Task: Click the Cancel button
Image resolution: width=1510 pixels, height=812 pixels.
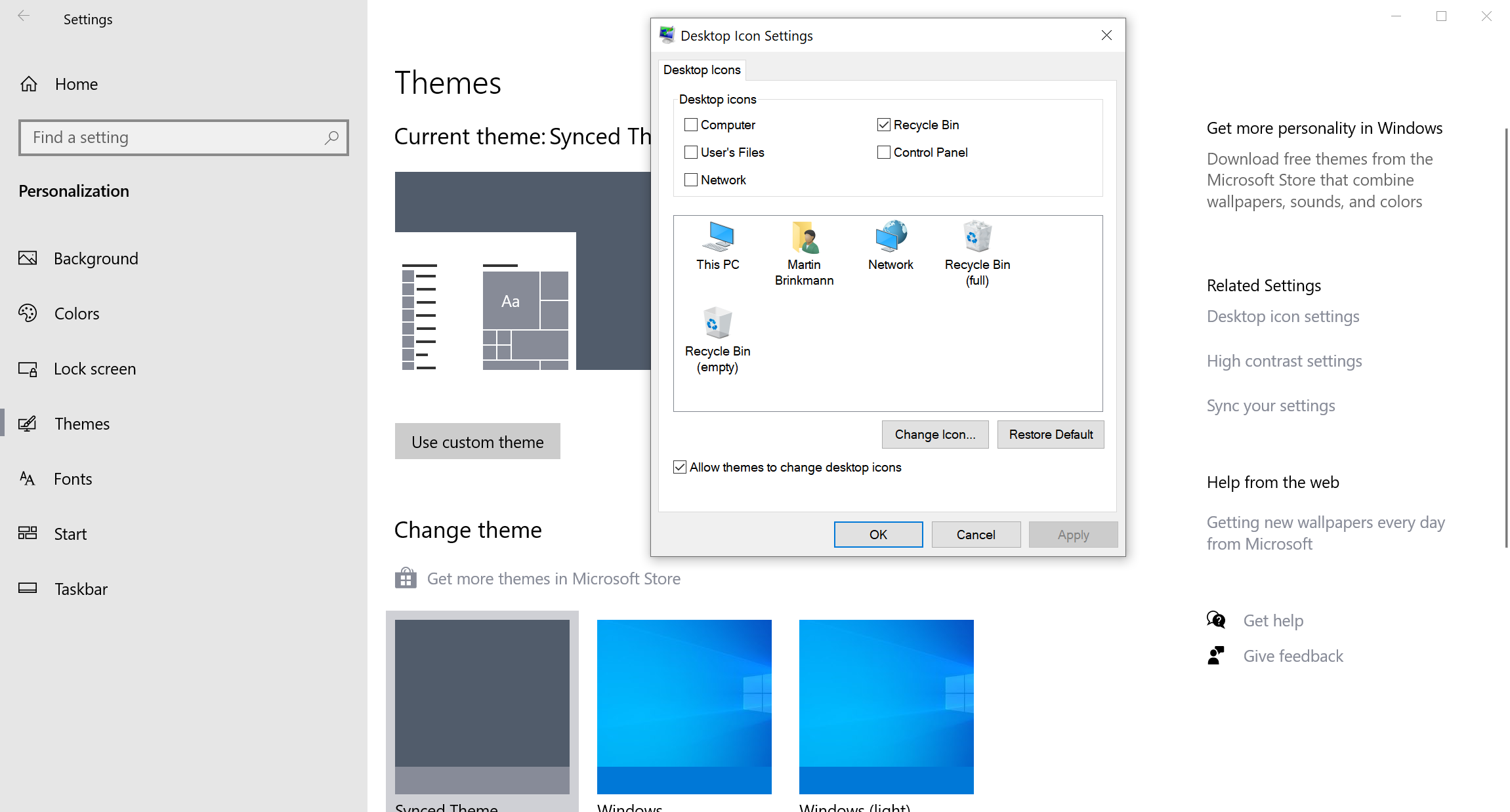Action: click(x=975, y=534)
